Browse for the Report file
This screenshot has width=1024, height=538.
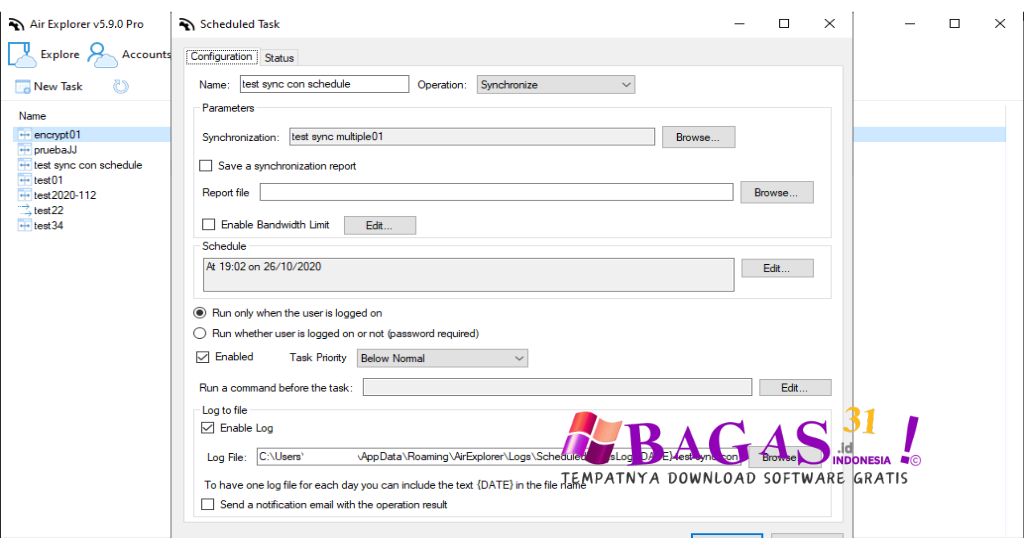tap(776, 193)
